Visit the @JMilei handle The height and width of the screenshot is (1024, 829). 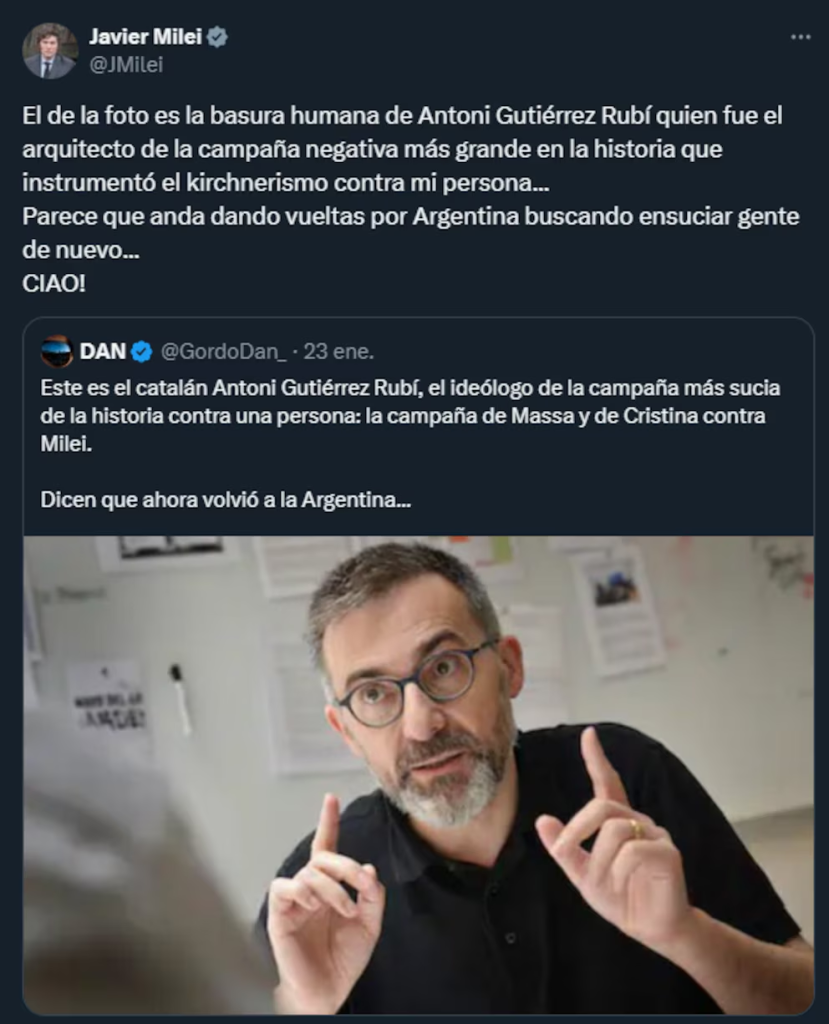(x=126, y=65)
